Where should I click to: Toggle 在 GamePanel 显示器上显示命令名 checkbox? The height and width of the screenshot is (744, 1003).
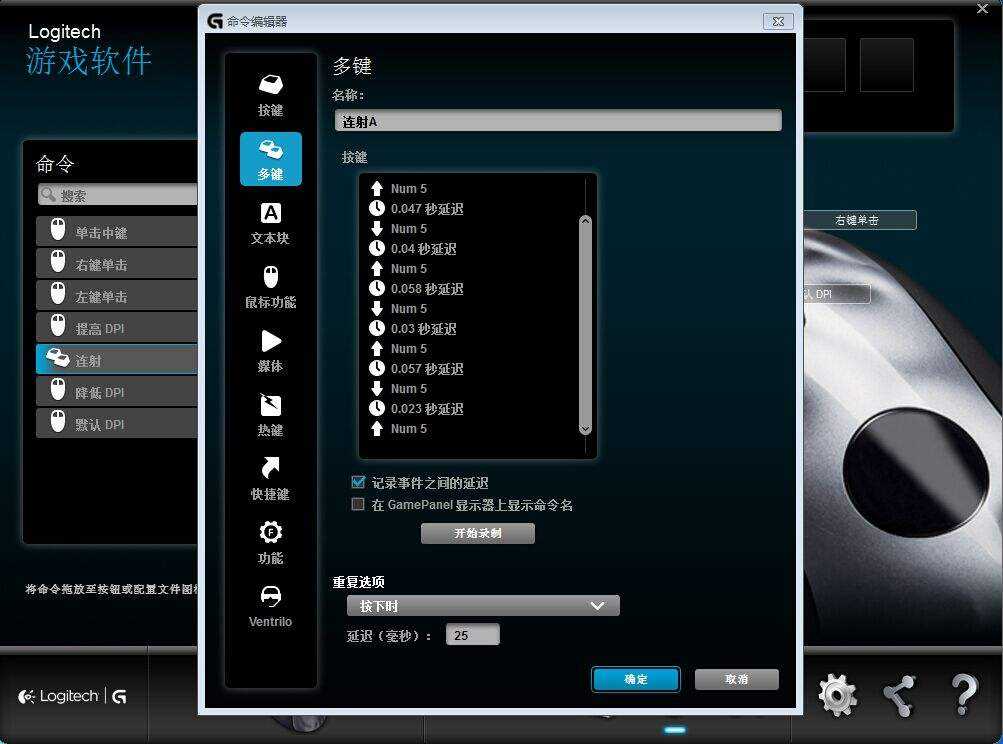358,505
